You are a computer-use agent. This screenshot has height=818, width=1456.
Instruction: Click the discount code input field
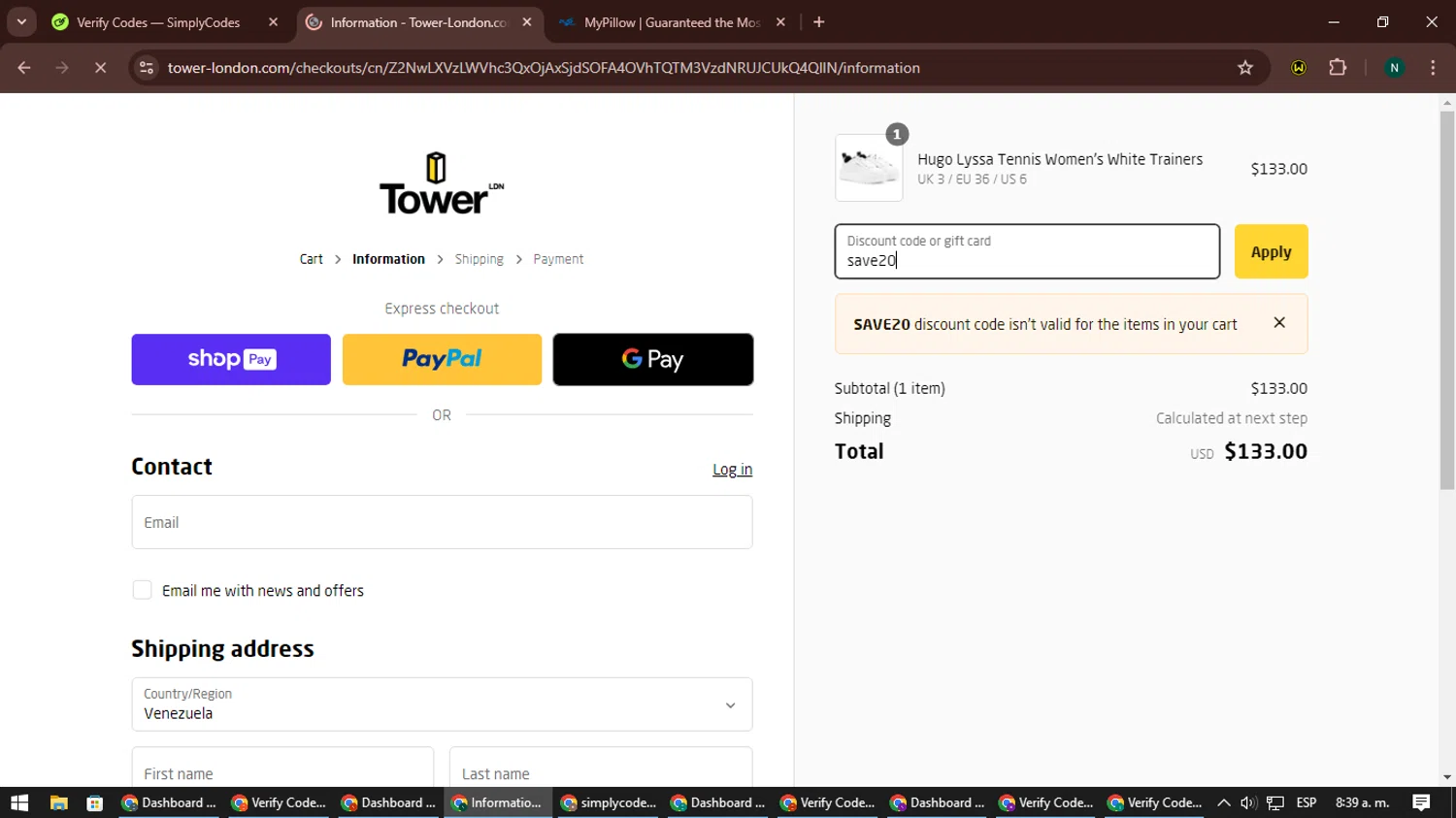tap(1027, 251)
